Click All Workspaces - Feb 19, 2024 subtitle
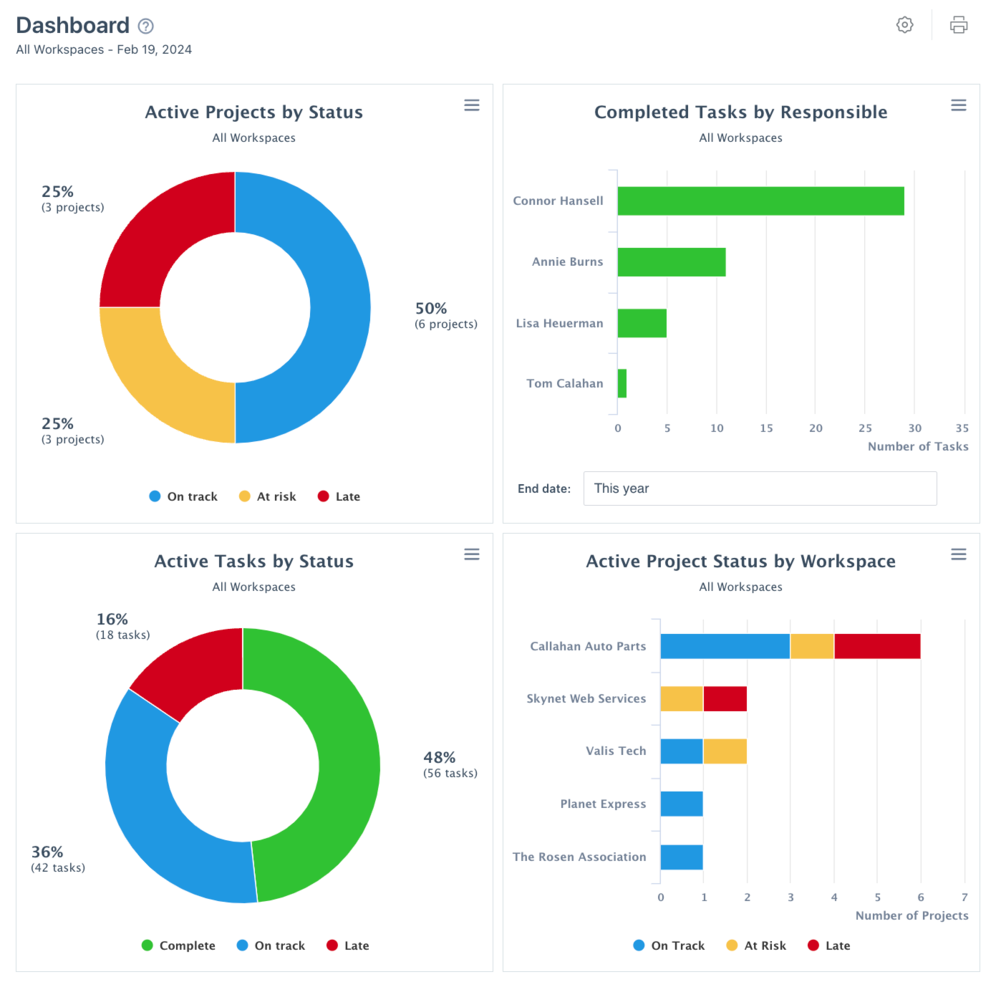Screen dimensions: 1001x987 (x=103, y=50)
